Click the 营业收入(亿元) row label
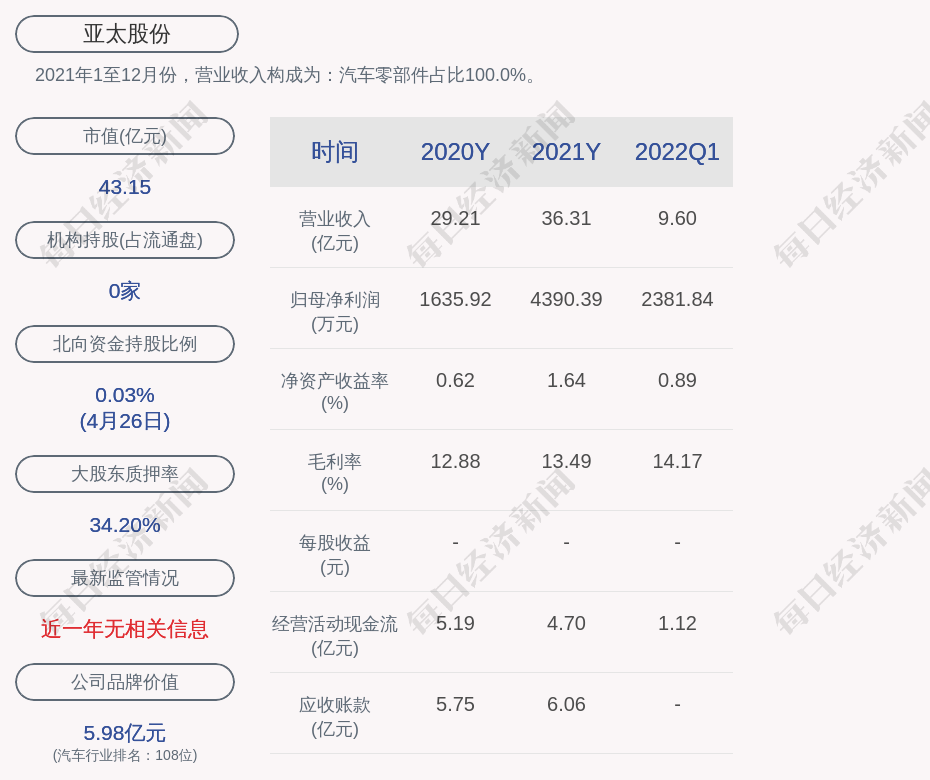This screenshot has height=780, width=930. (335, 230)
